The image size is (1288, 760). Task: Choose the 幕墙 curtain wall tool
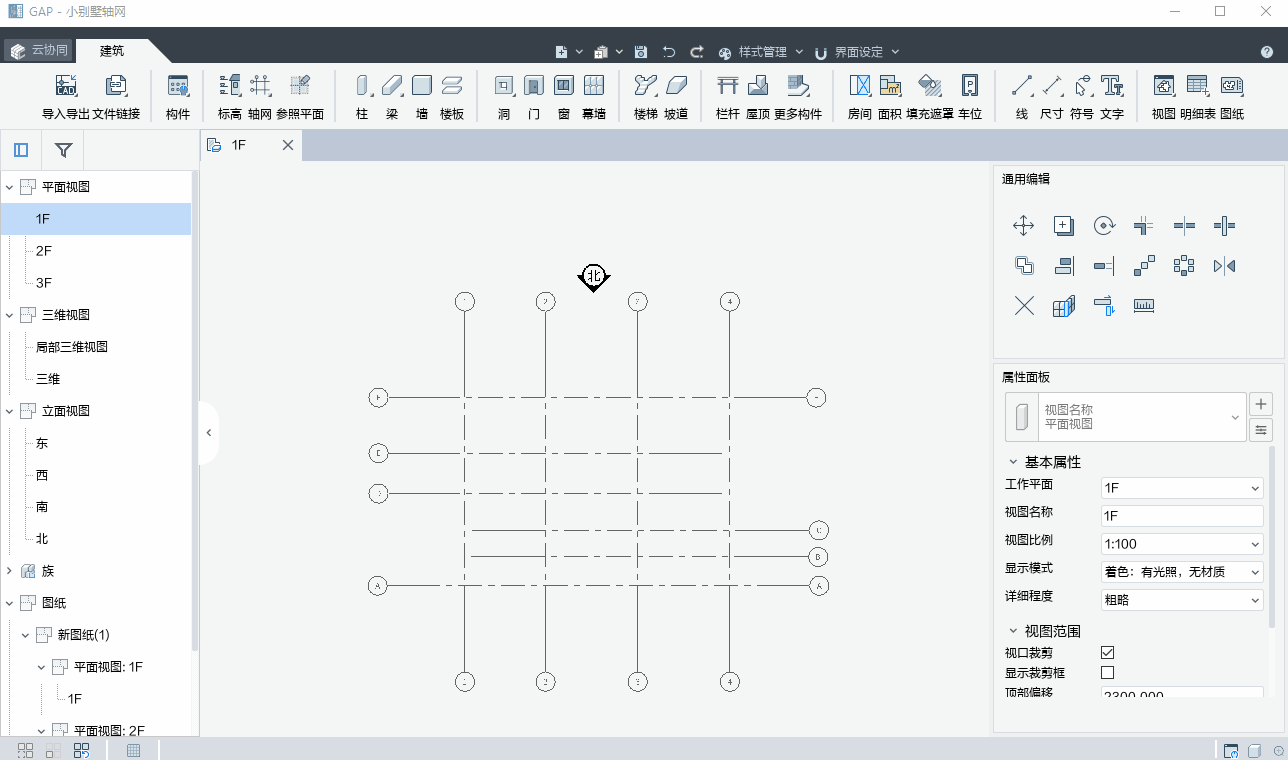[594, 97]
